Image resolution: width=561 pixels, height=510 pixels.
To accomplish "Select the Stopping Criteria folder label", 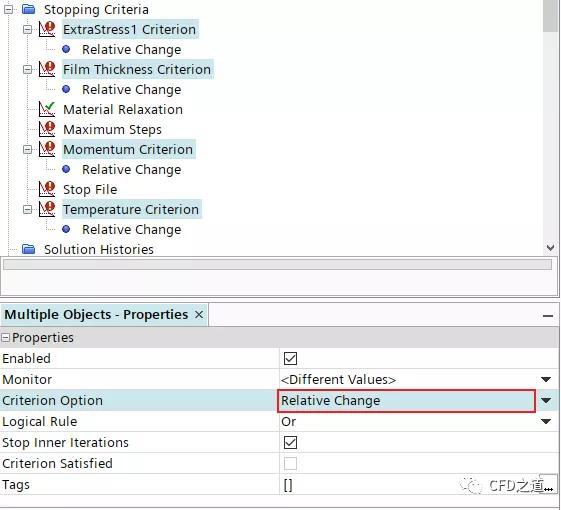I will [x=96, y=10].
